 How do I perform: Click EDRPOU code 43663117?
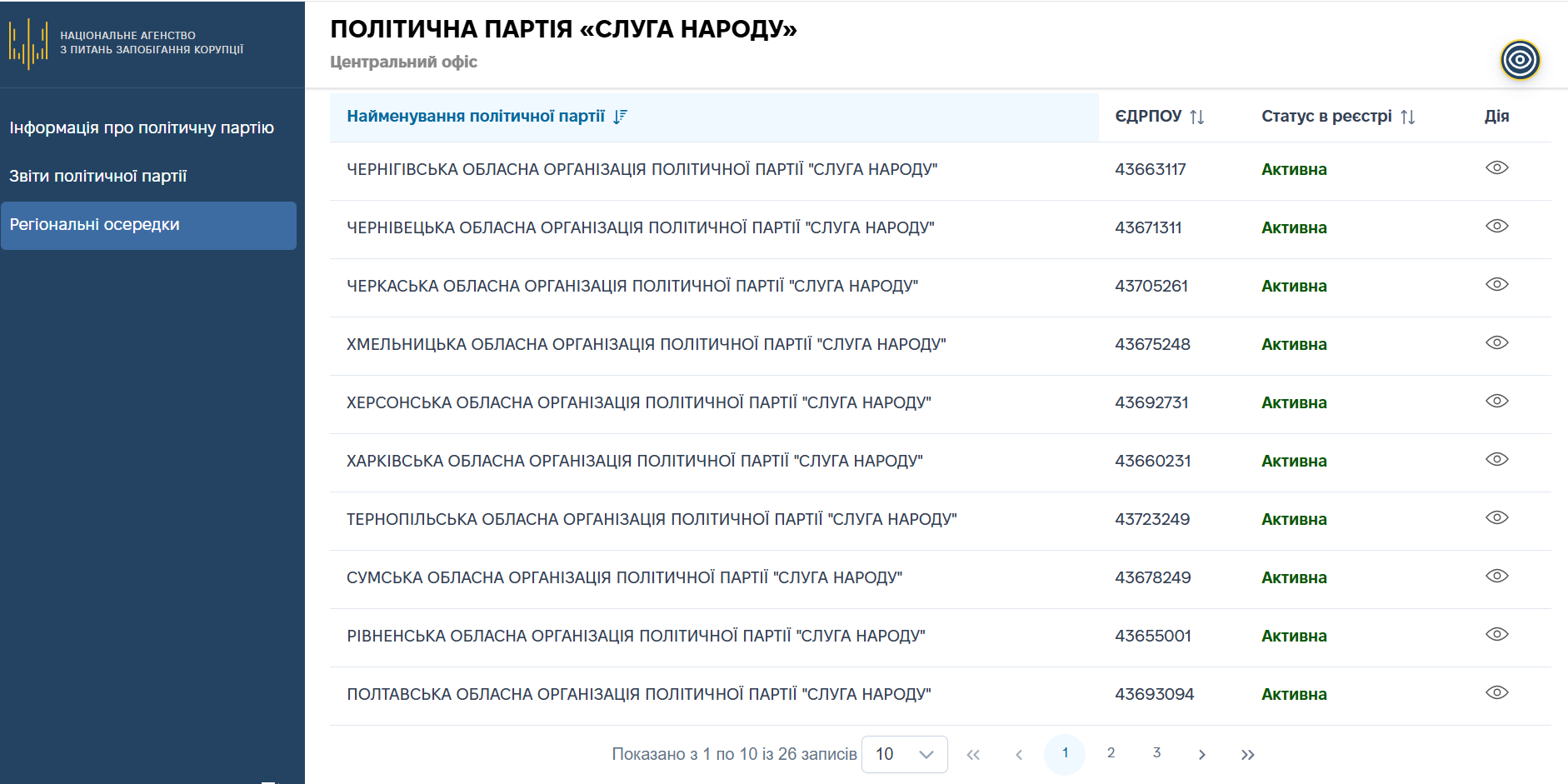(1150, 170)
